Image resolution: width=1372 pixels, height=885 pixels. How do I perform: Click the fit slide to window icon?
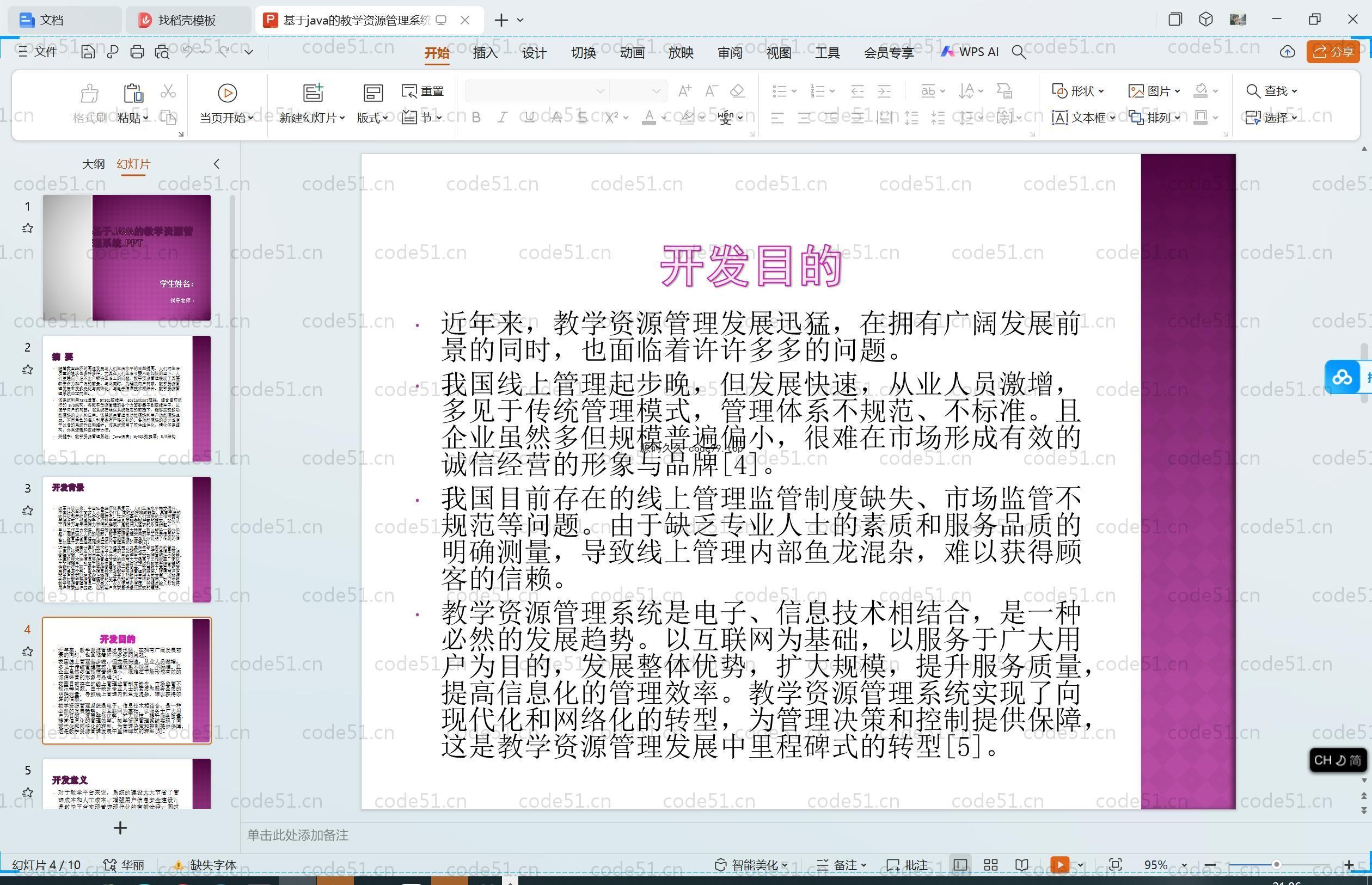(x=1115, y=865)
